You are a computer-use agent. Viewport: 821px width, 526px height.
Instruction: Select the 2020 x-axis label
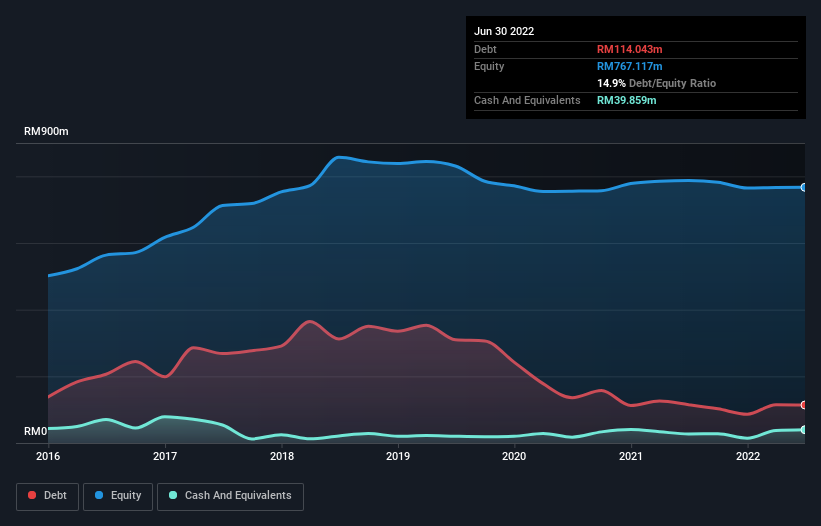[x=514, y=456]
